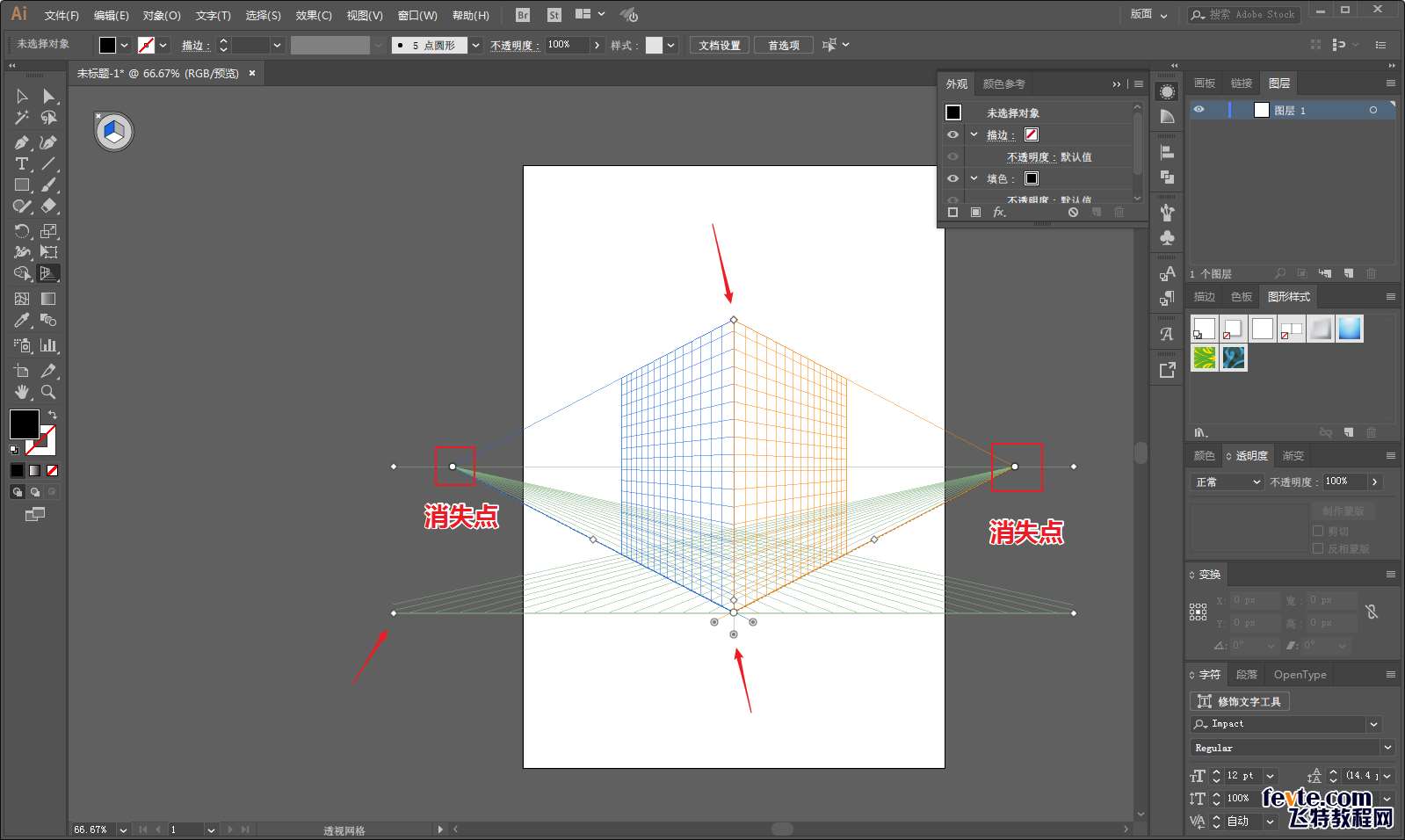Image resolution: width=1405 pixels, height=840 pixels.
Task: Select the Eyedropper tool
Action: click(22, 321)
